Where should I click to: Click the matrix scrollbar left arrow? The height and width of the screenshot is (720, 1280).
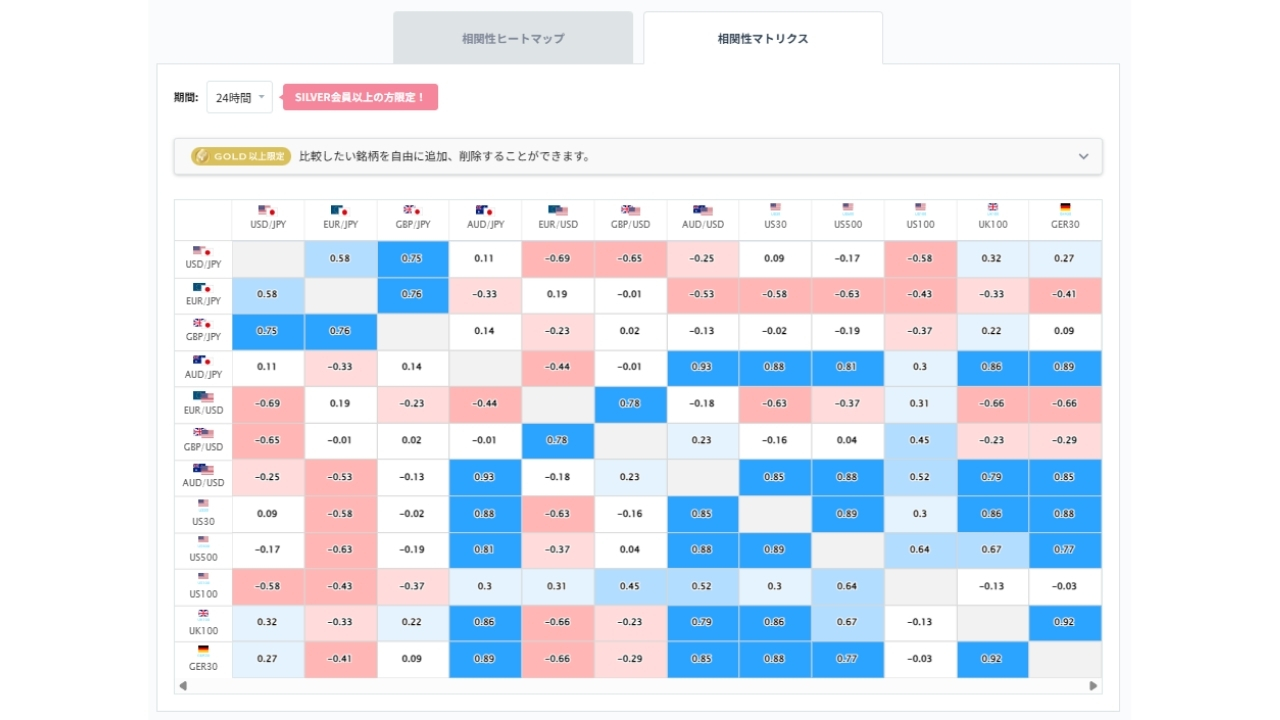(x=182, y=686)
